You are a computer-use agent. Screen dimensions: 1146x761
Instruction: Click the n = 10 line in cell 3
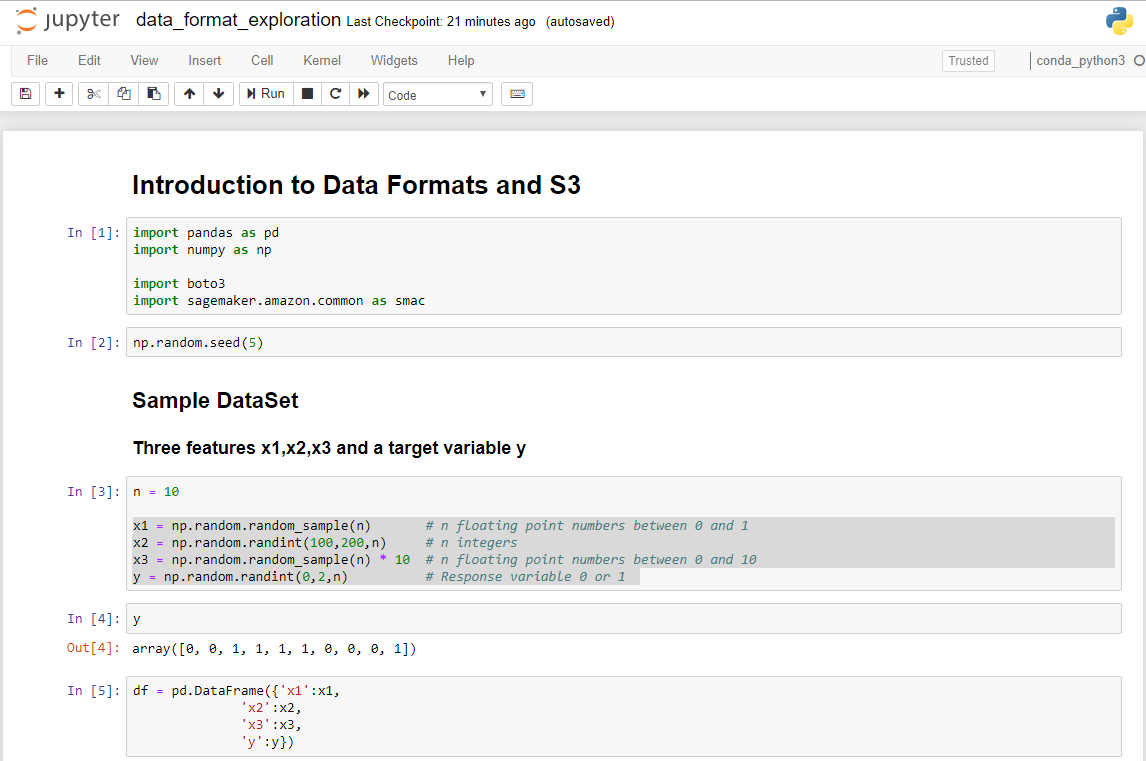coord(156,492)
